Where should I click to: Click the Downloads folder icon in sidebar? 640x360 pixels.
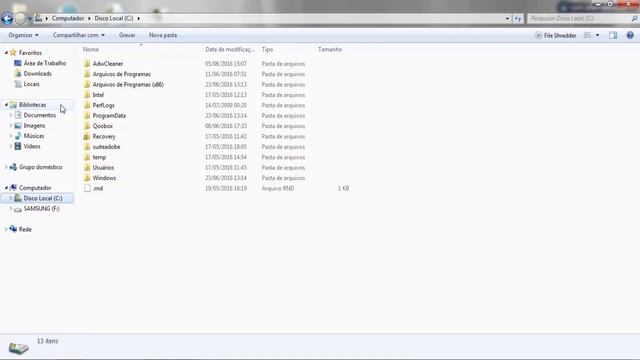pyautogui.click(x=18, y=73)
